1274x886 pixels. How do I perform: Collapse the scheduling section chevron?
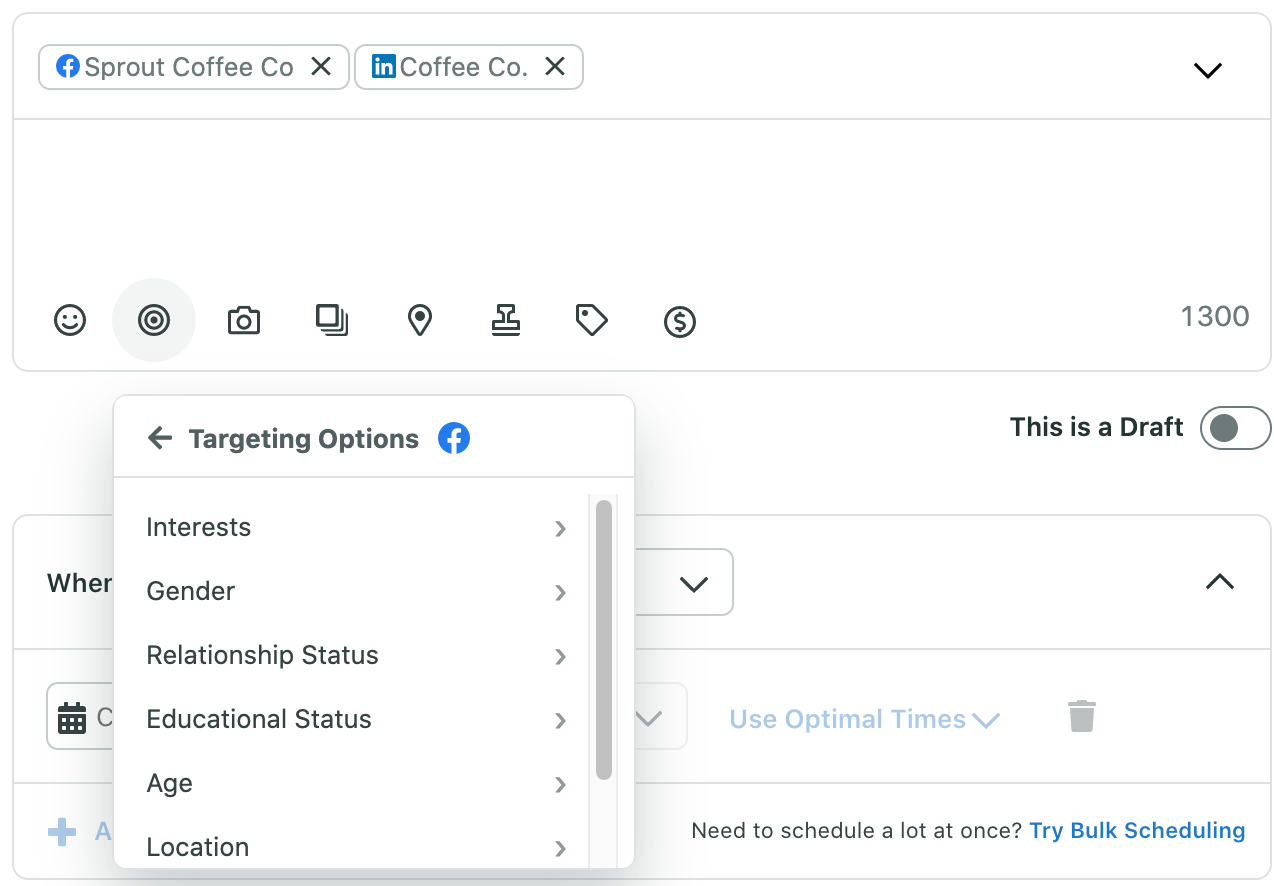coord(1219,582)
